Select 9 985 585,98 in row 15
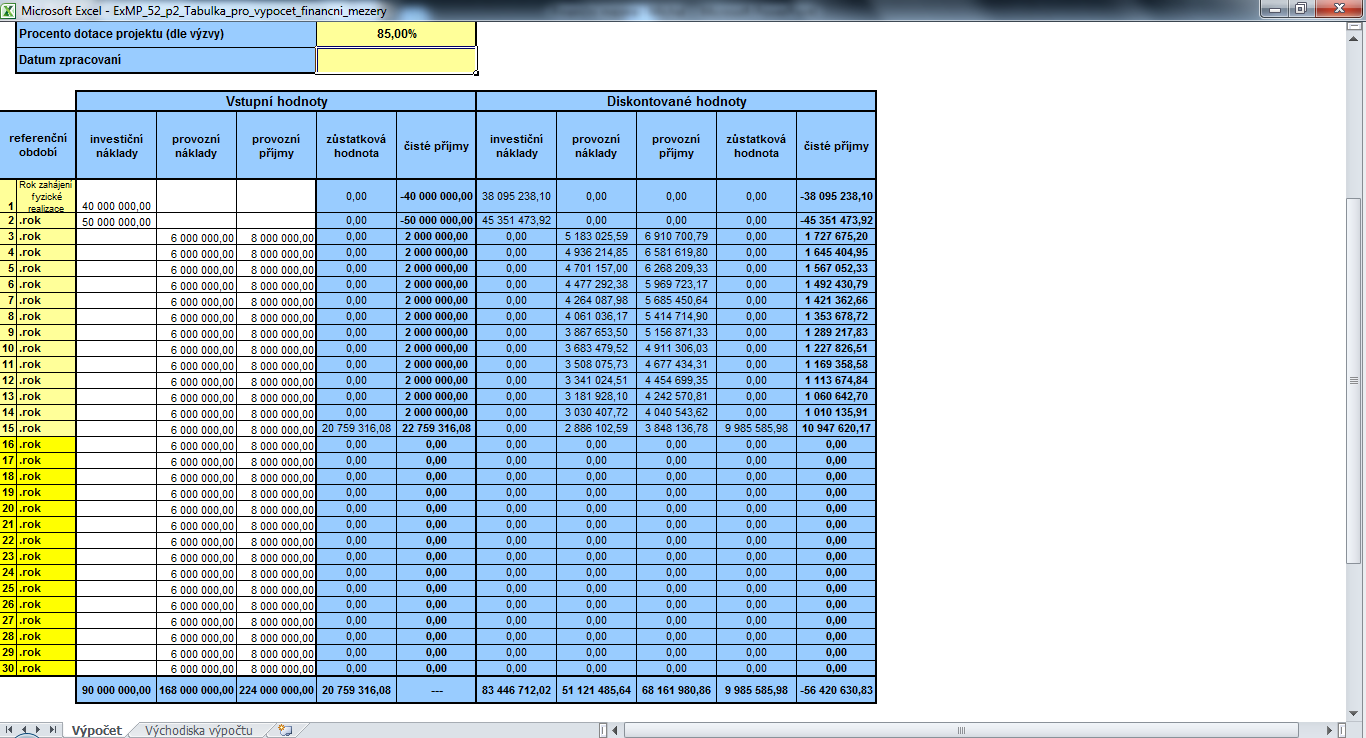This screenshot has width=1366, height=738. point(756,428)
